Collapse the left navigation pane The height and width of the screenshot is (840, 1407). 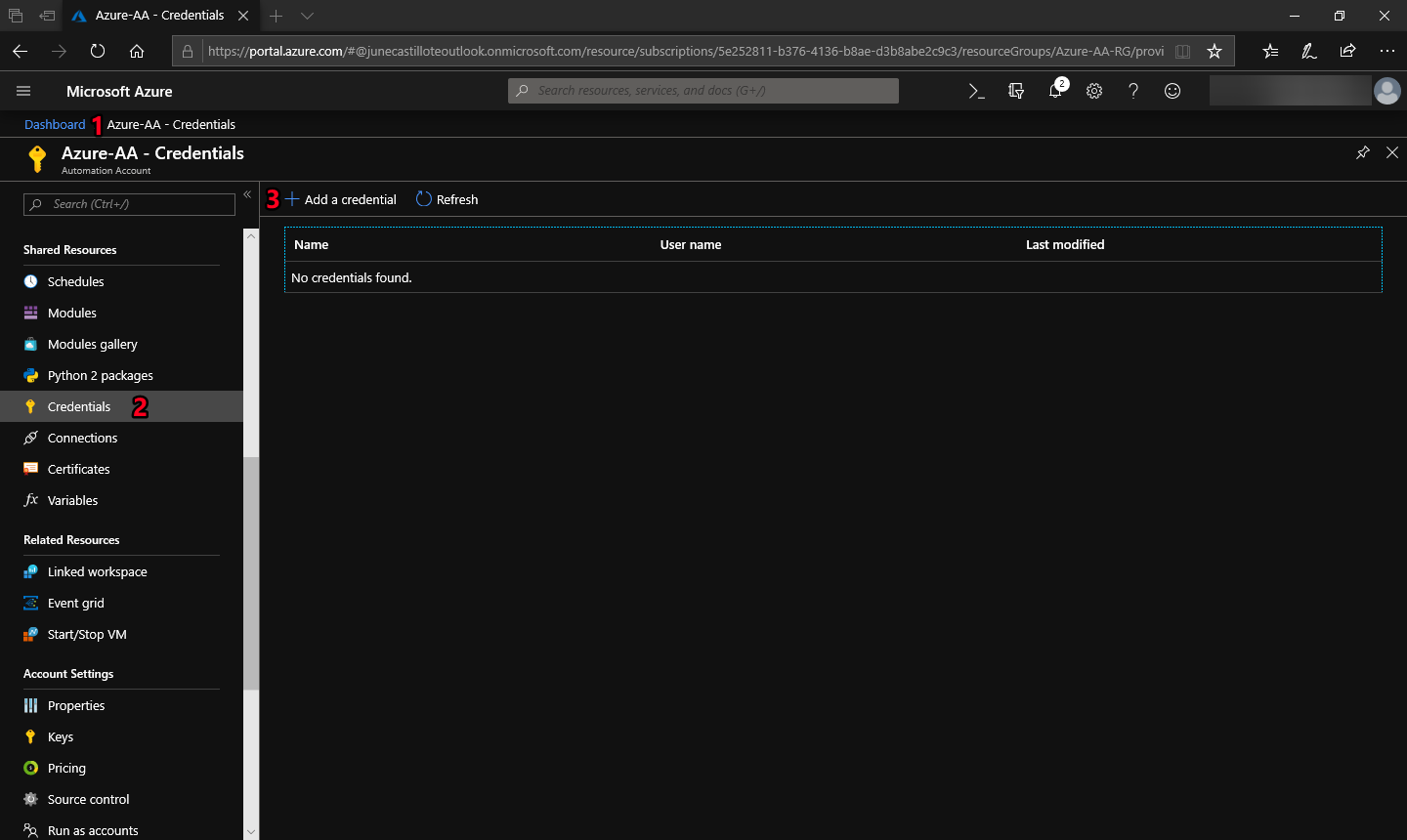(247, 195)
